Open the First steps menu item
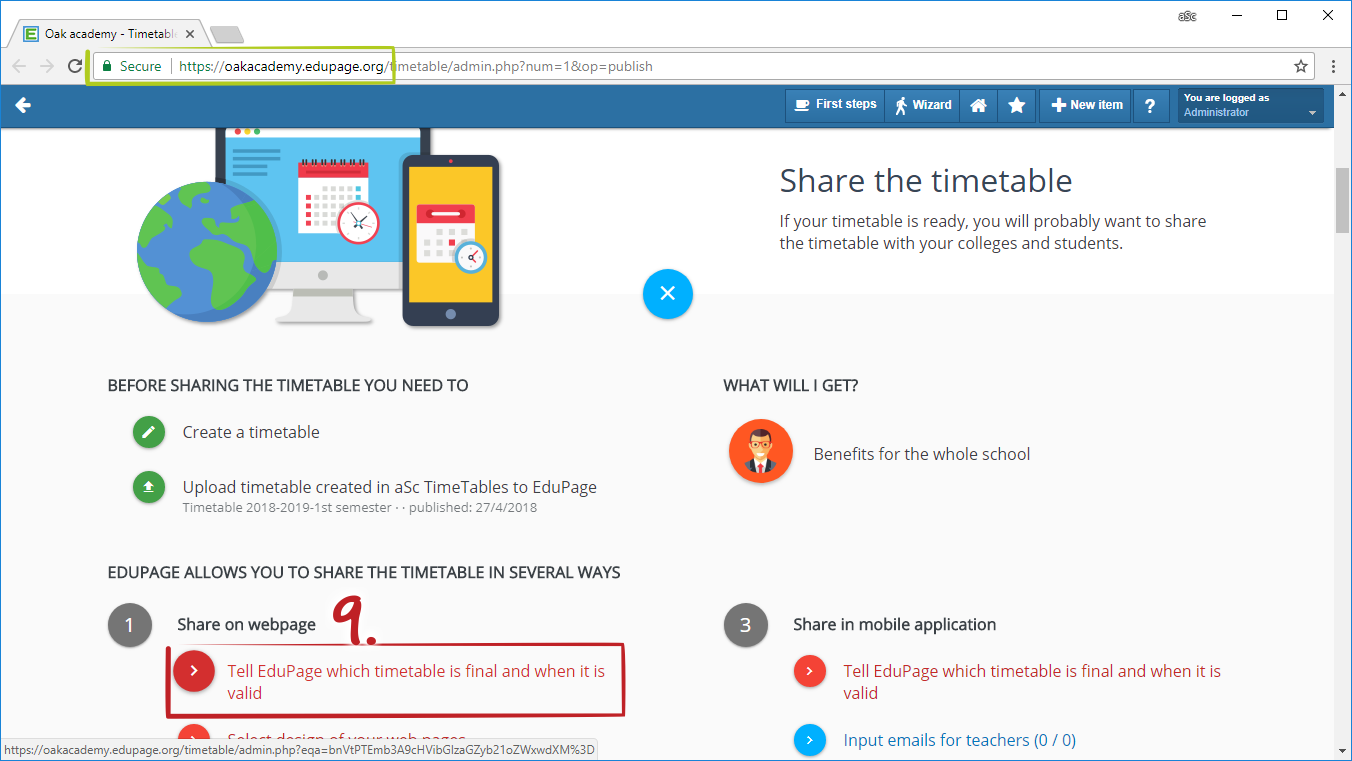1352x761 pixels. click(835, 105)
